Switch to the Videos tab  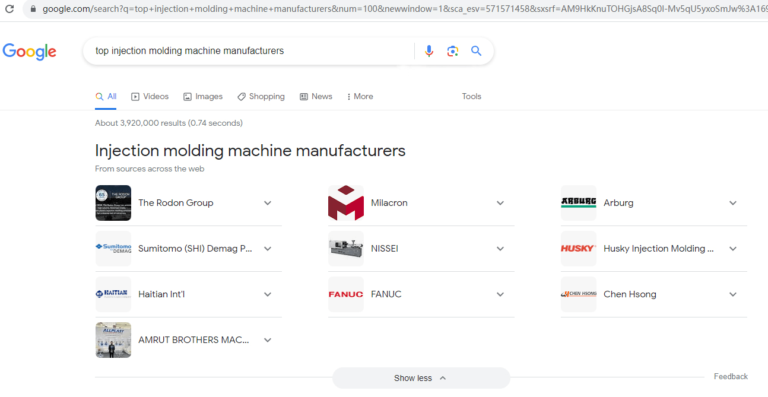tap(150, 96)
